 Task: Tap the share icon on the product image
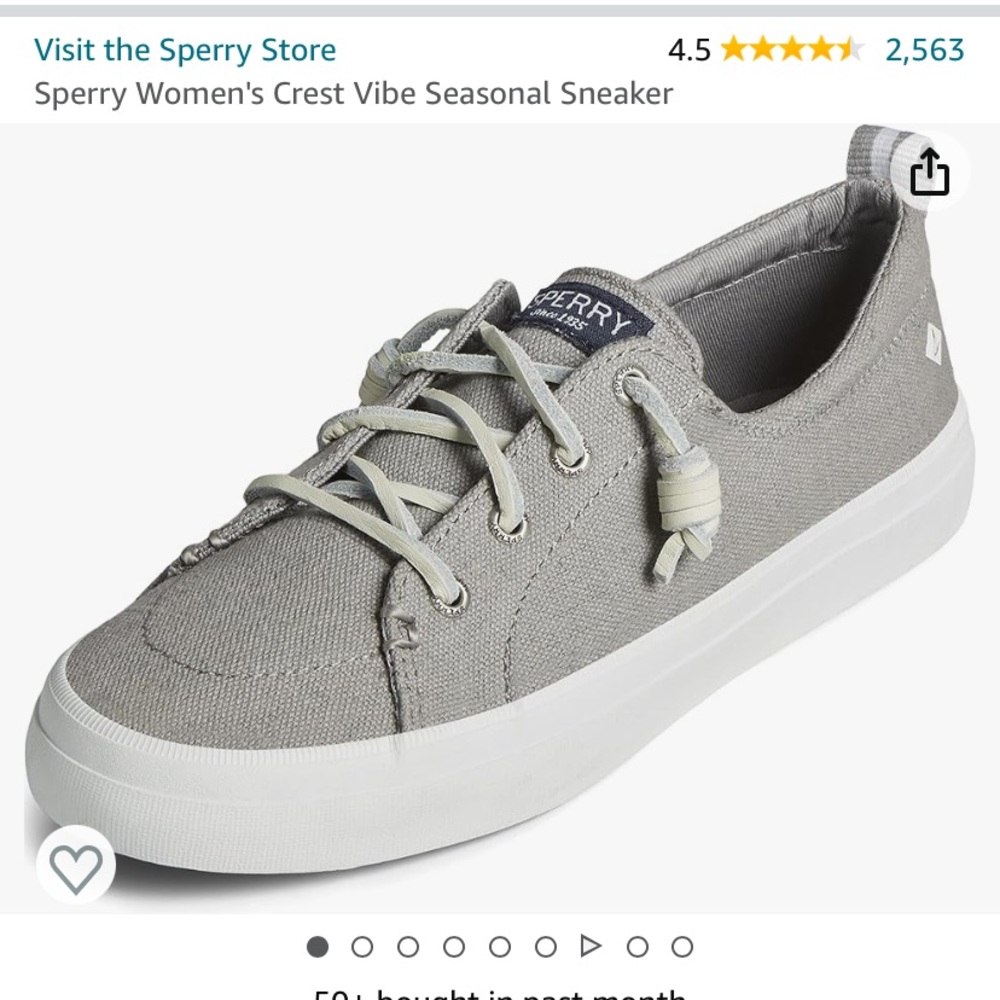930,172
